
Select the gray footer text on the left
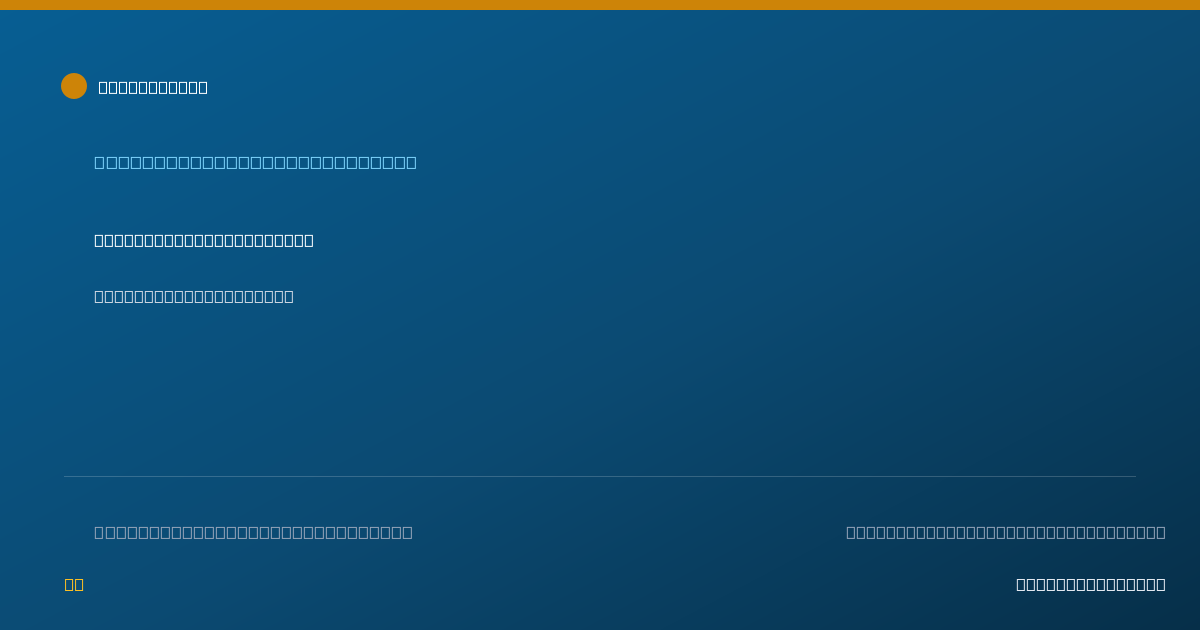click(x=253, y=532)
